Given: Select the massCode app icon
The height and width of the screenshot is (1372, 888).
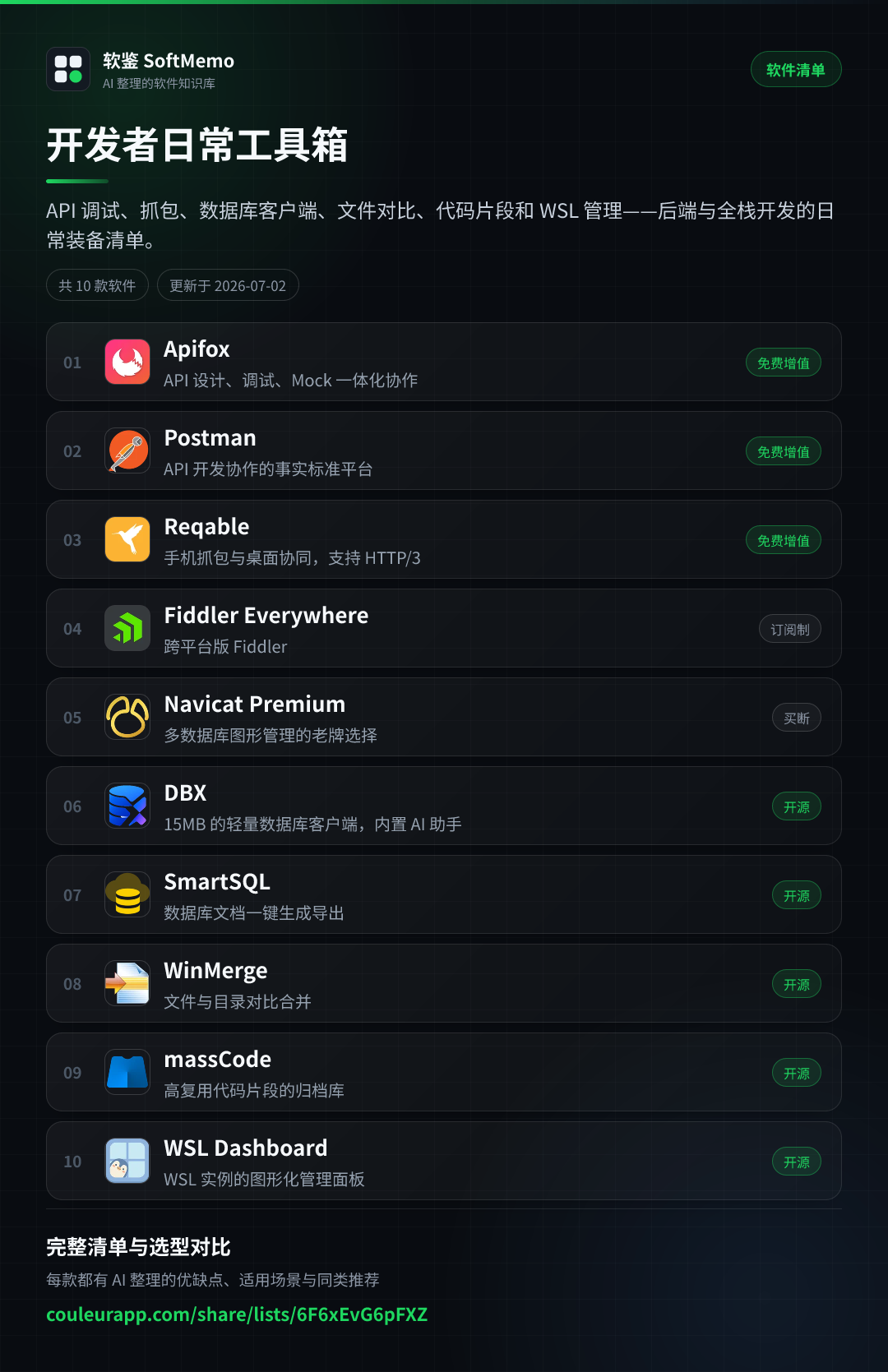Looking at the screenshot, I should pos(127,1072).
